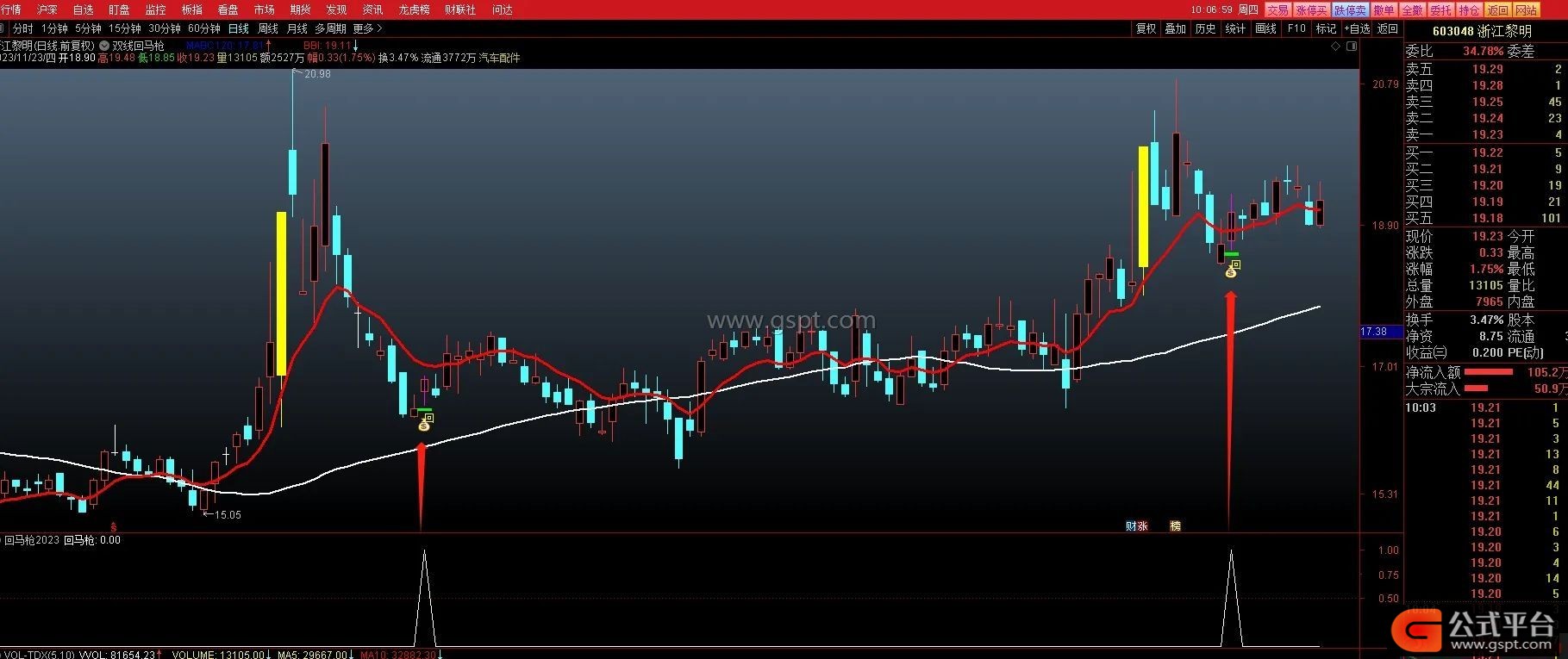
Task: Switch chart to 30分钟 period
Action: pos(164,28)
